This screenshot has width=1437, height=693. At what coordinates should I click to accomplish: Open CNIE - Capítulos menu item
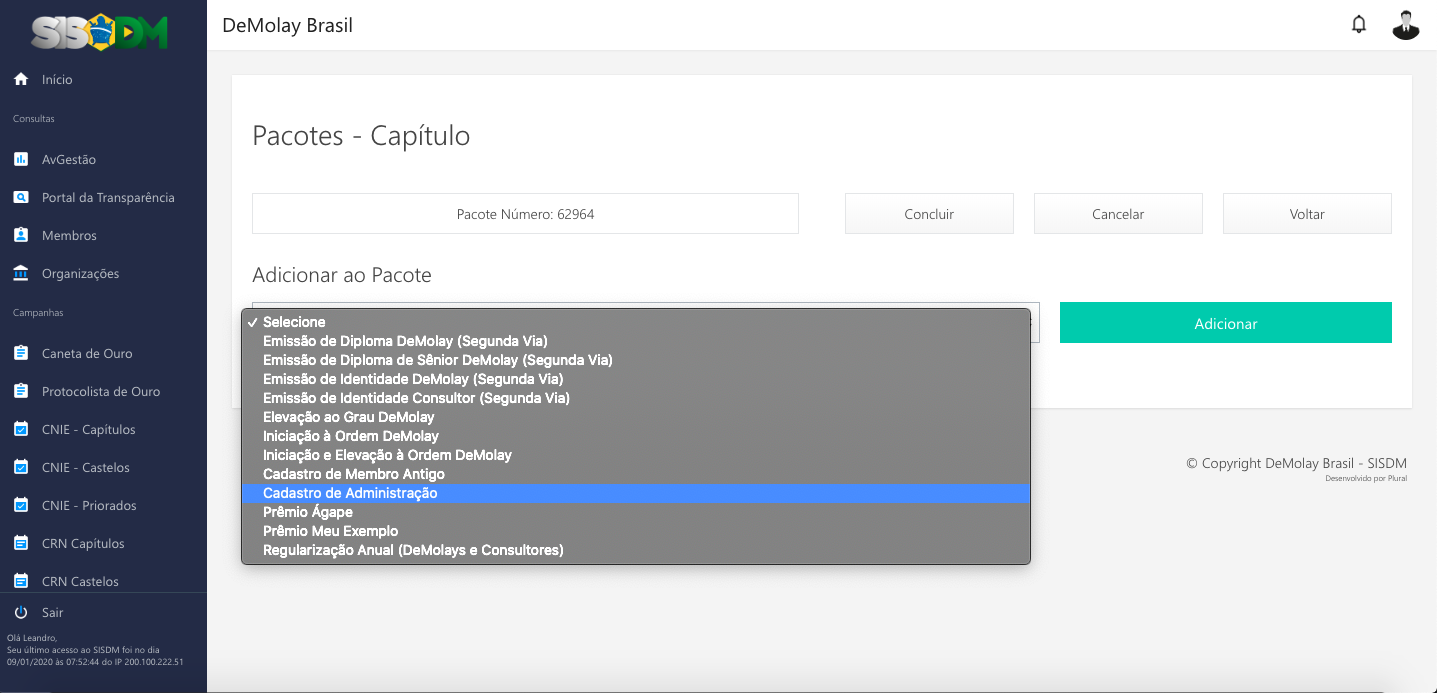coord(88,429)
